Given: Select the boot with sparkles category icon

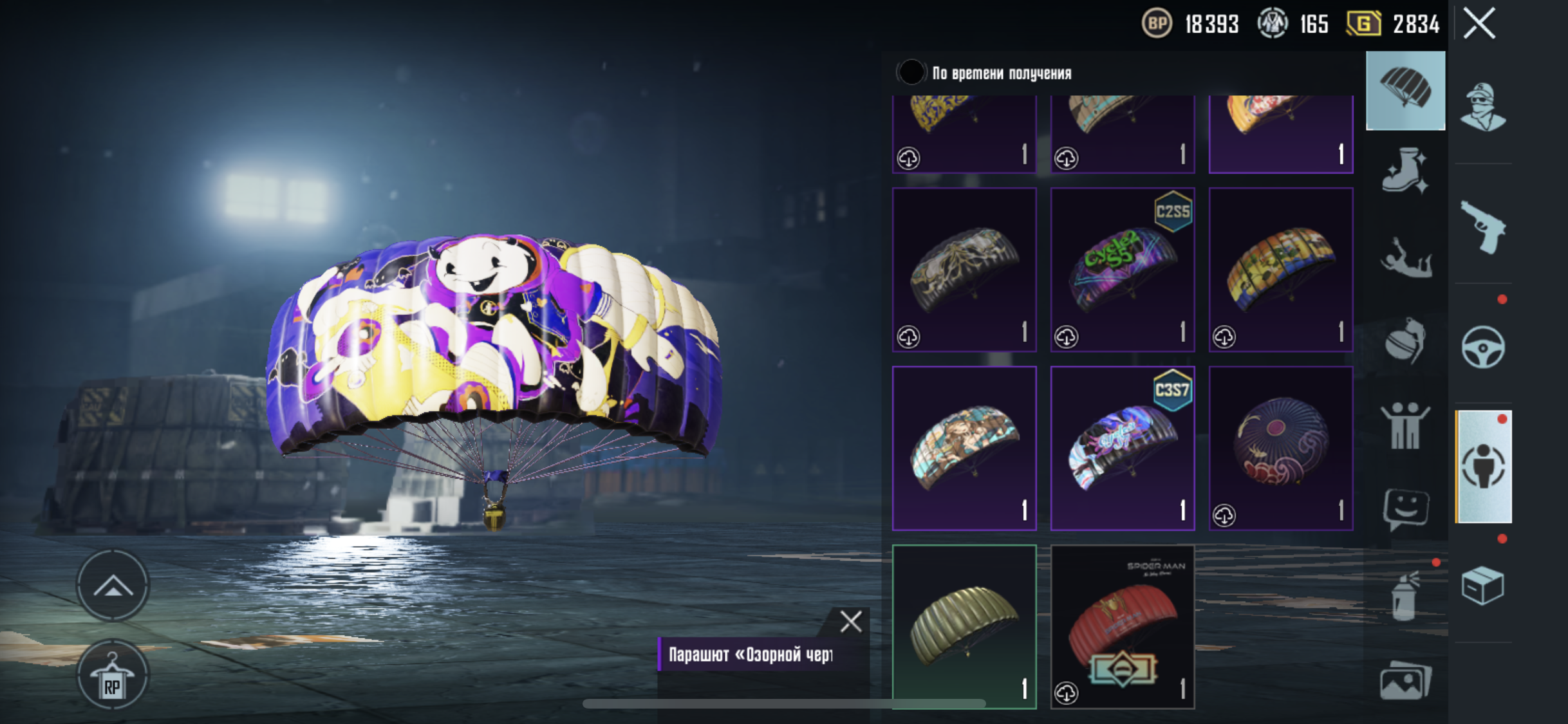Looking at the screenshot, I should [x=1405, y=171].
